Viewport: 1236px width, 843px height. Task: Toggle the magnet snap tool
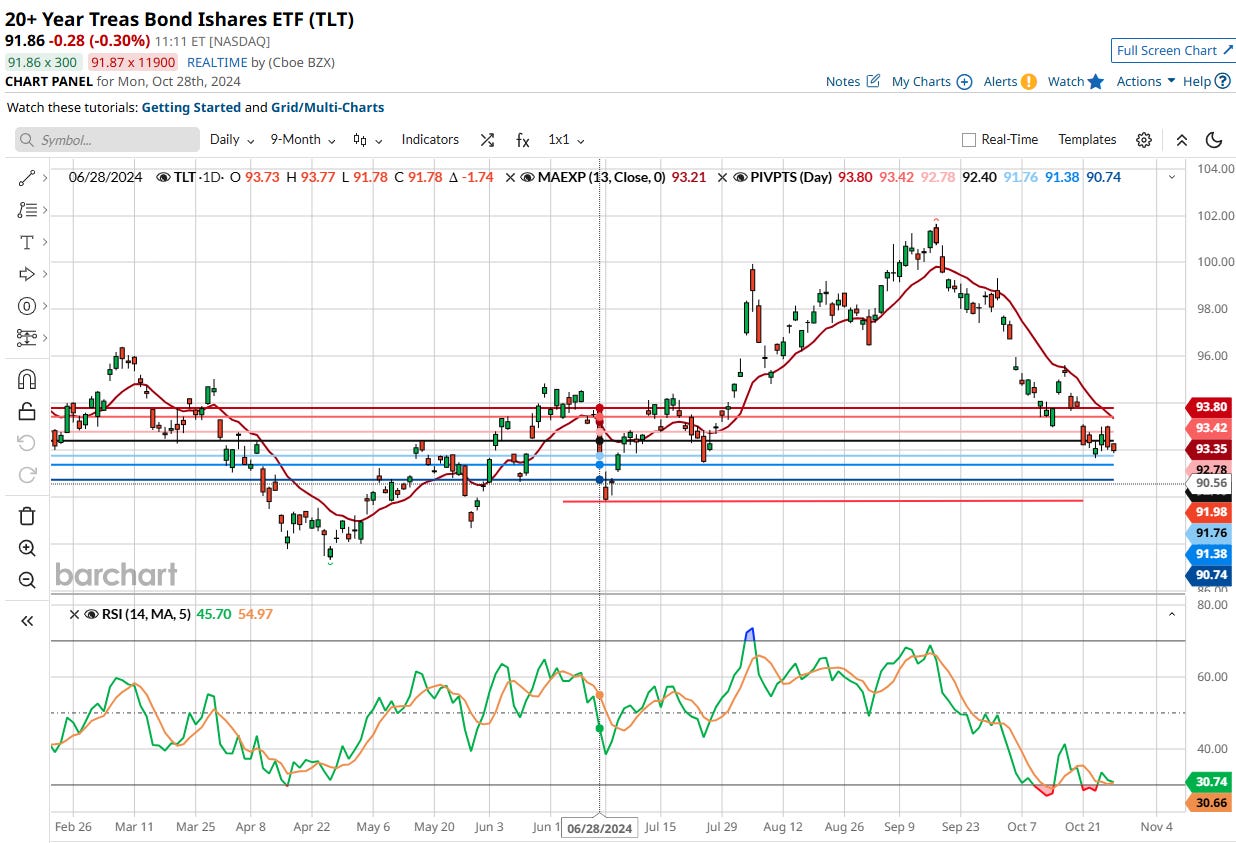(27, 379)
